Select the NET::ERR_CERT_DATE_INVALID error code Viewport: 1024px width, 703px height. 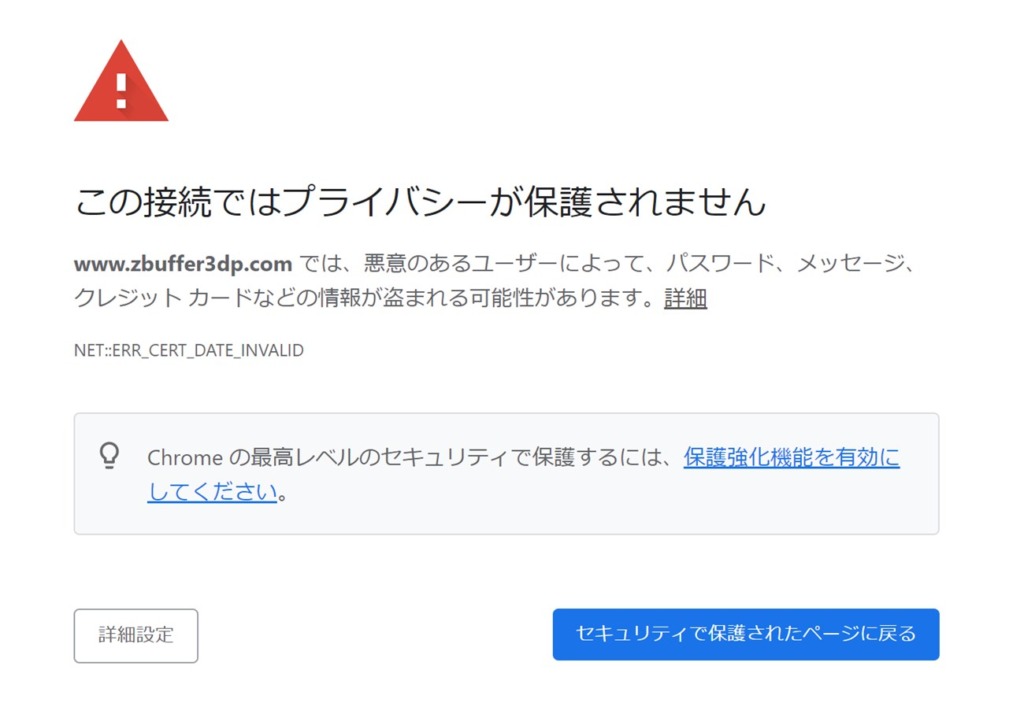pyautogui.click(x=189, y=350)
